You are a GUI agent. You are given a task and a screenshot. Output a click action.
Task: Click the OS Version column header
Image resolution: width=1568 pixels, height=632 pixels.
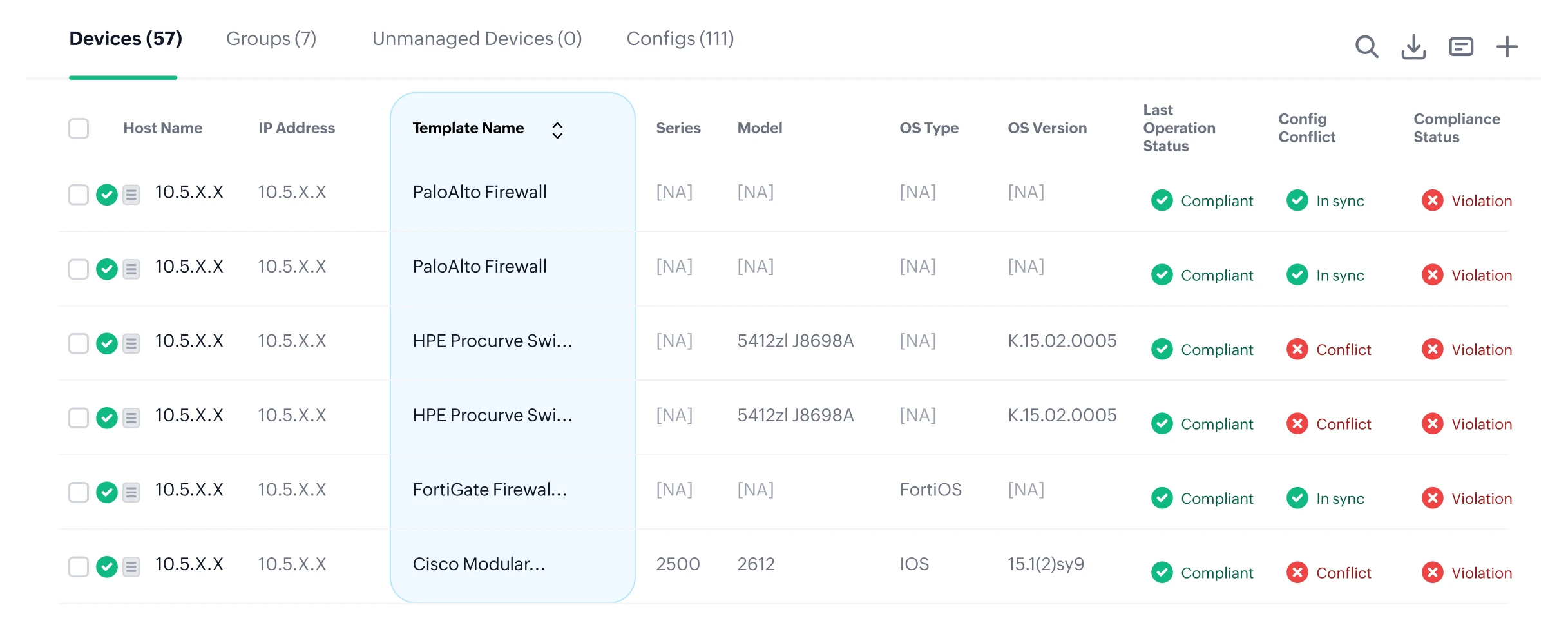click(1047, 128)
